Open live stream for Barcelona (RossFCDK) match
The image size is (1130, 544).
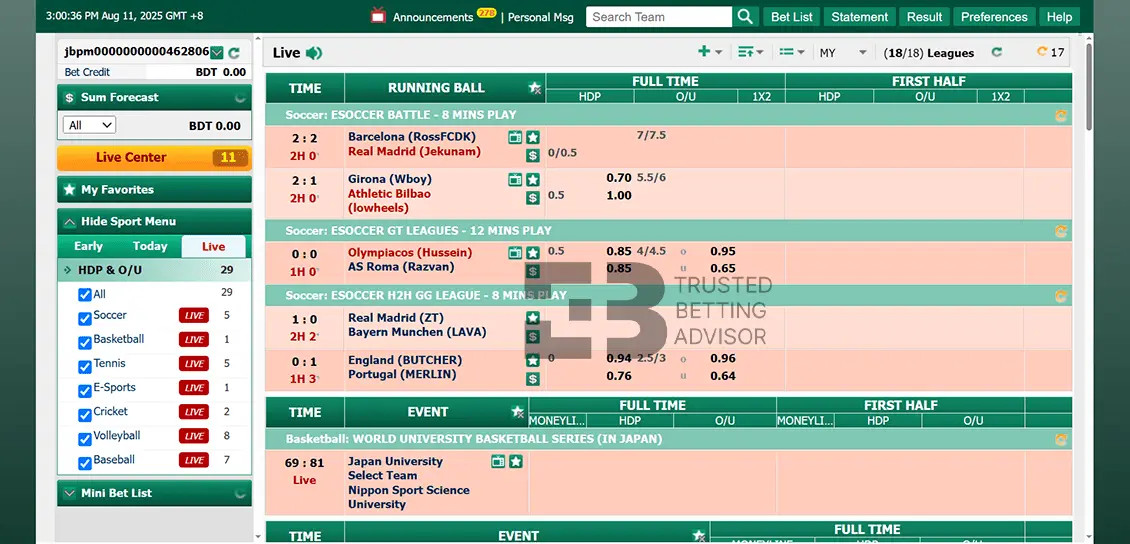pos(515,137)
